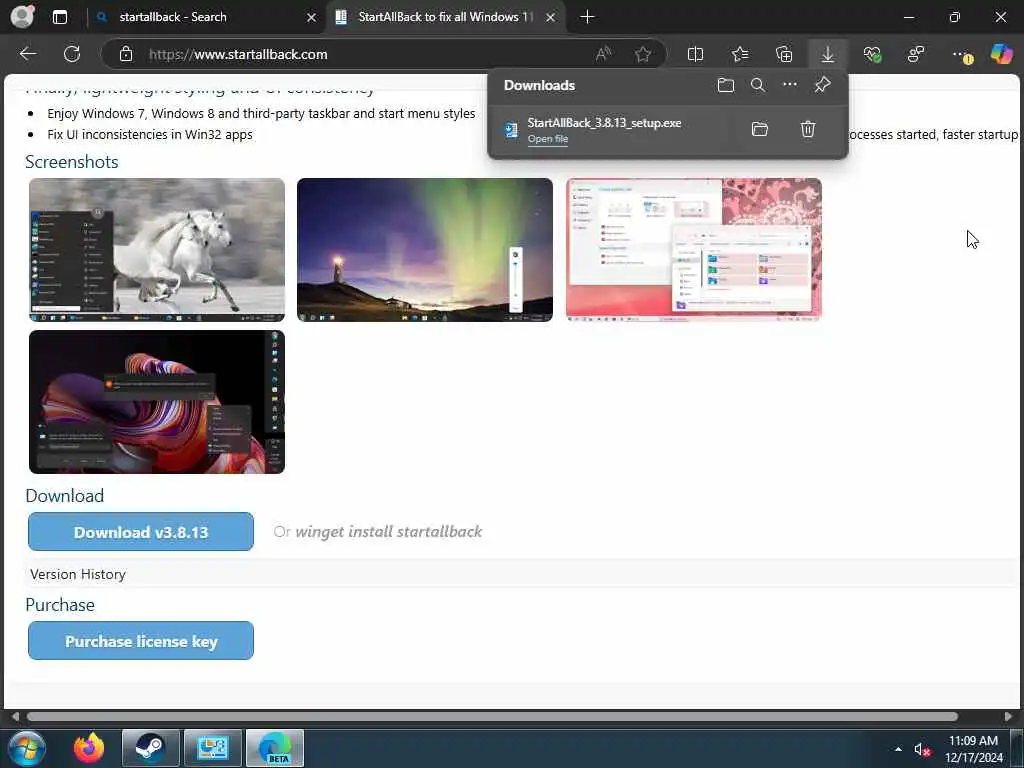
Task: Click the Screenshots heading
Action: point(72,161)
